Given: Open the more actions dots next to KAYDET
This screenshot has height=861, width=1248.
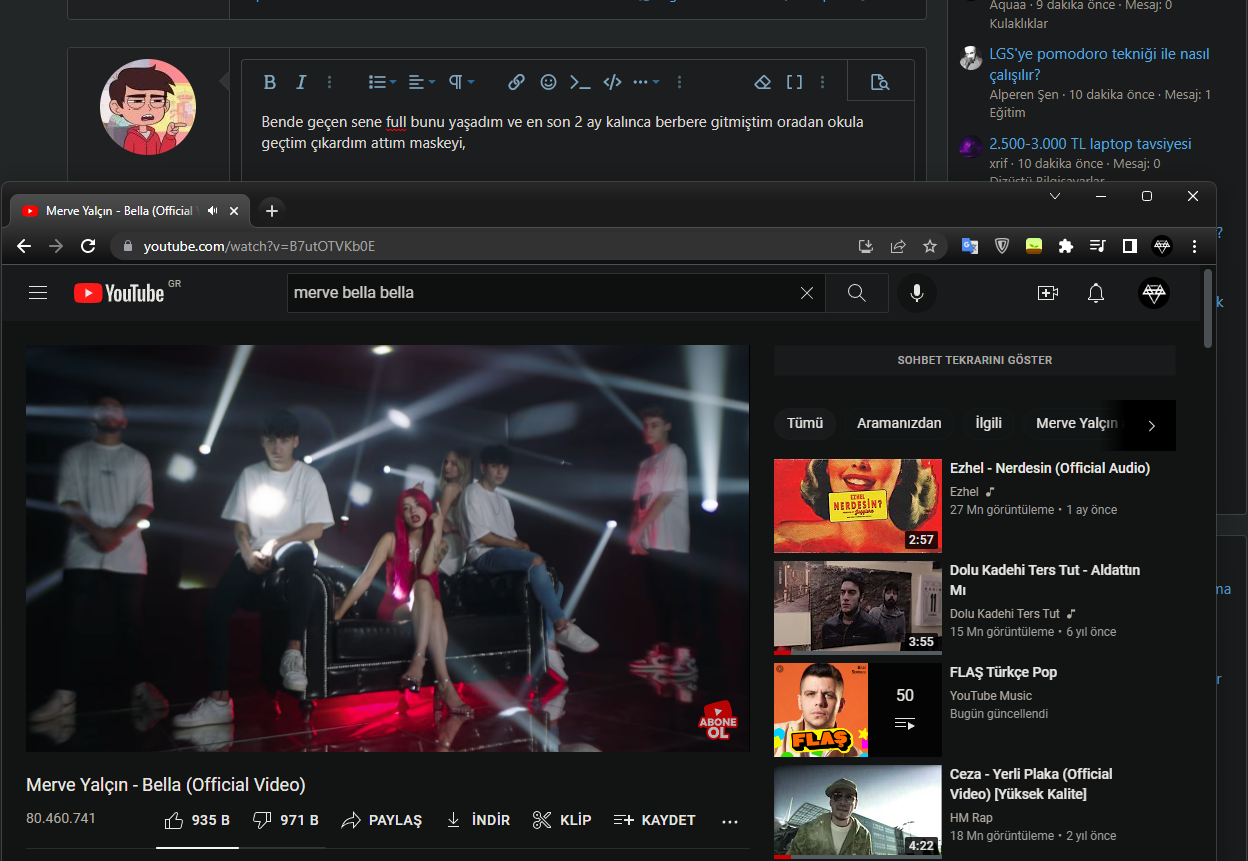Looking at the screenshot, I should click(730, 821).
